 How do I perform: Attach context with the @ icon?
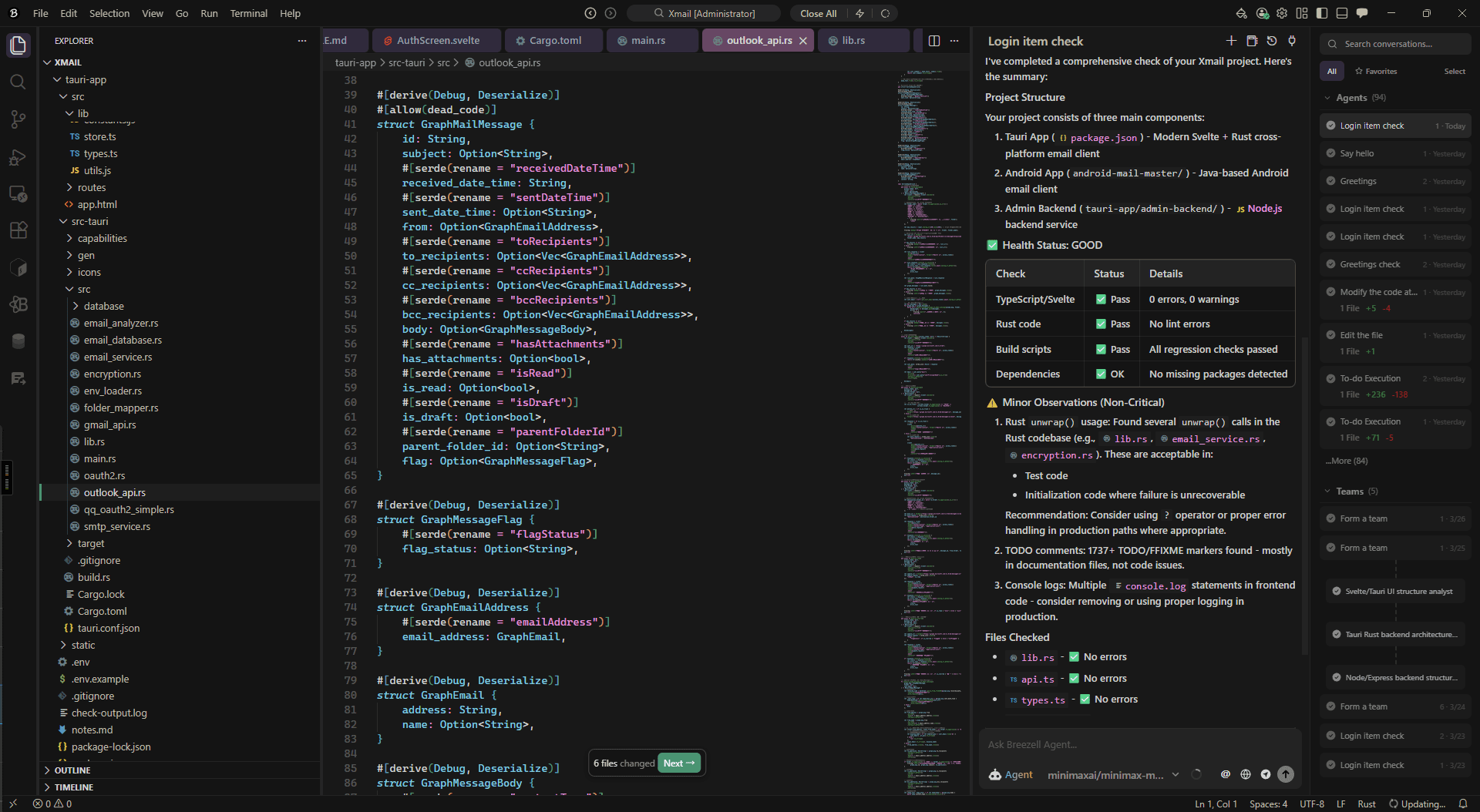coord(1226,774)
